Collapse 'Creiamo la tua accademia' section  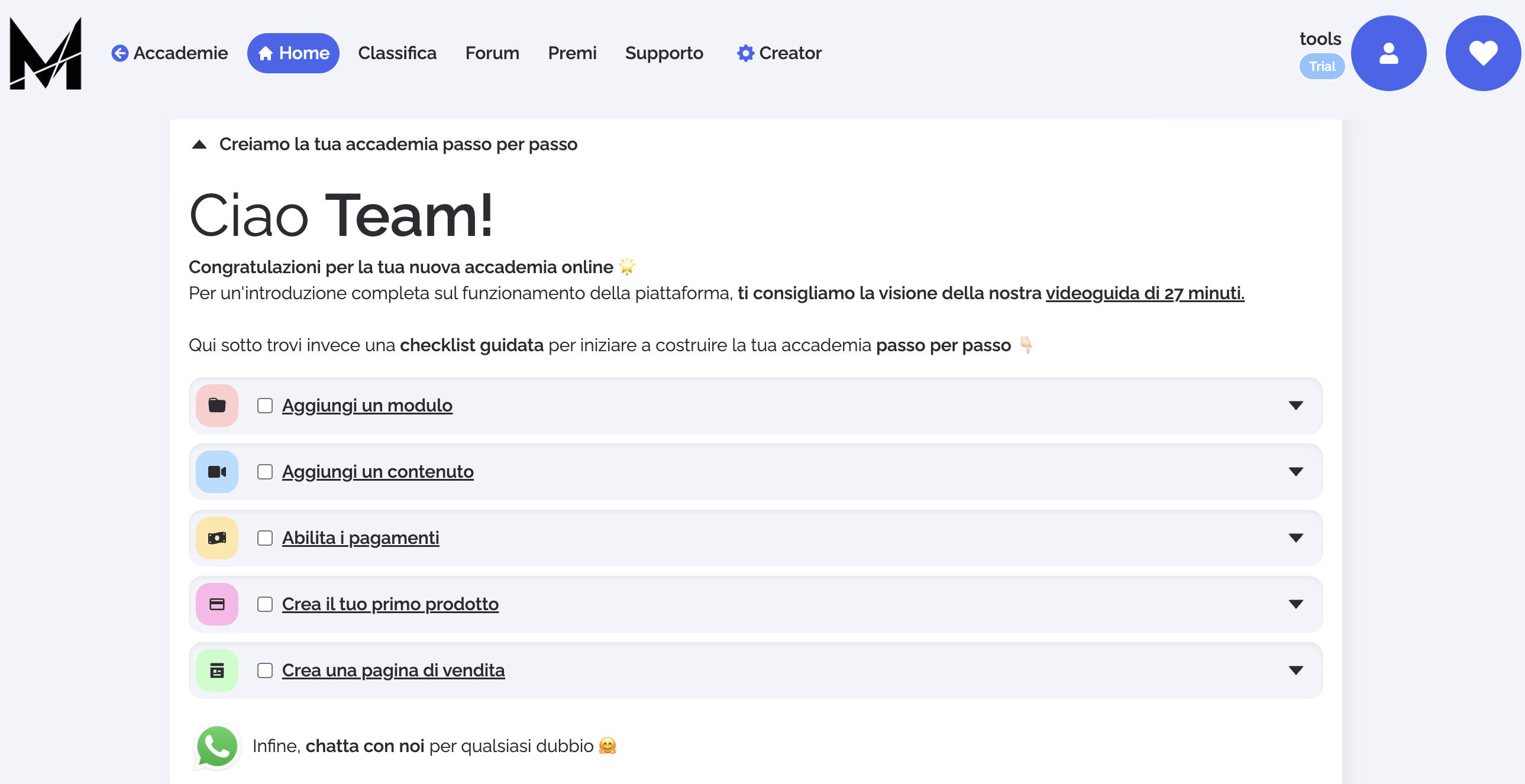199,145
